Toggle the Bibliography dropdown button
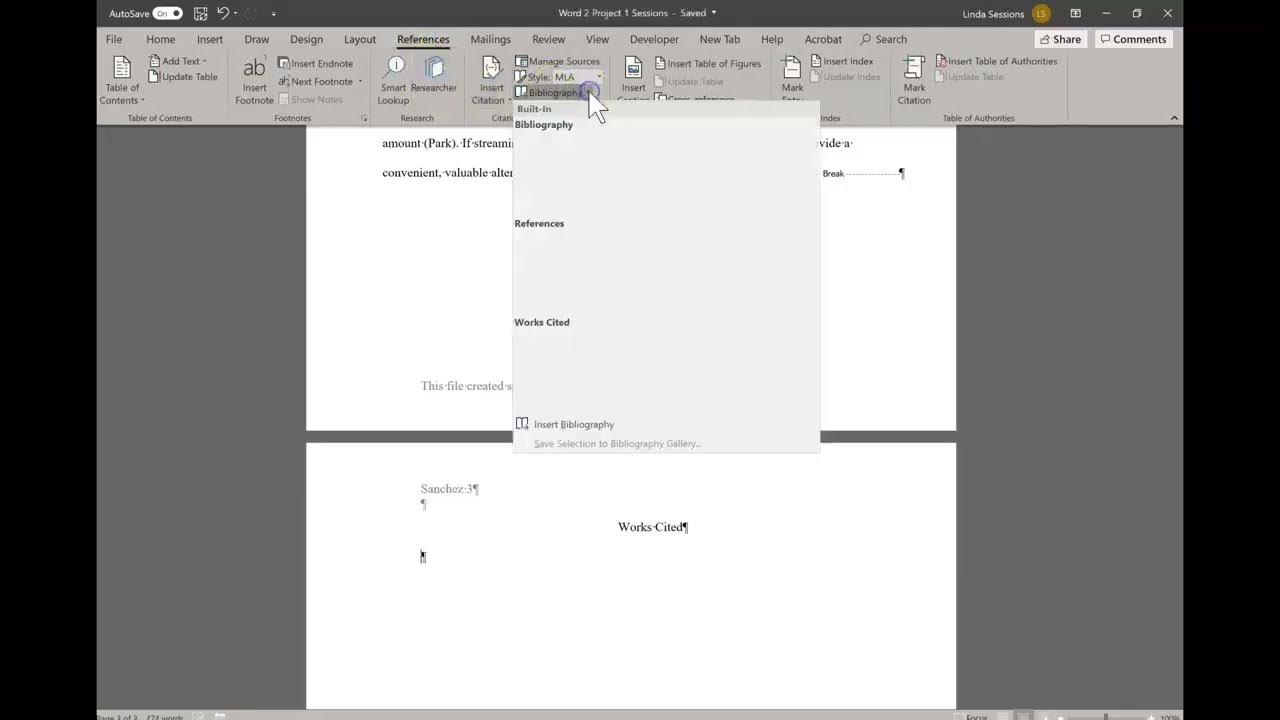This screenshot has width=1280, height=720. click(556, 92)
